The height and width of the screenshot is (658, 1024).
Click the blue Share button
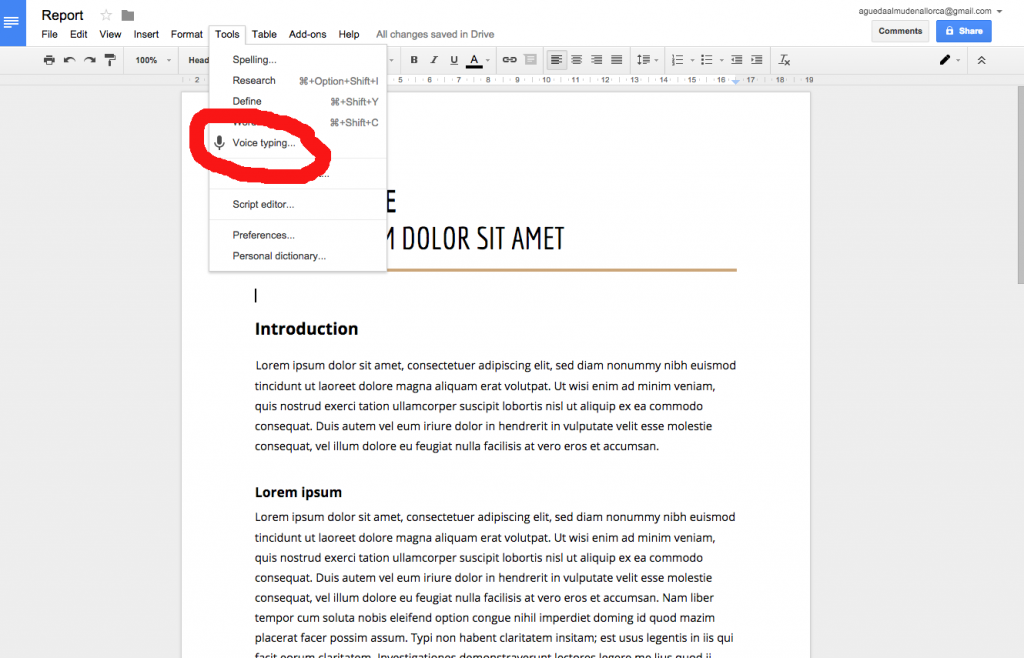click(963, 31)
